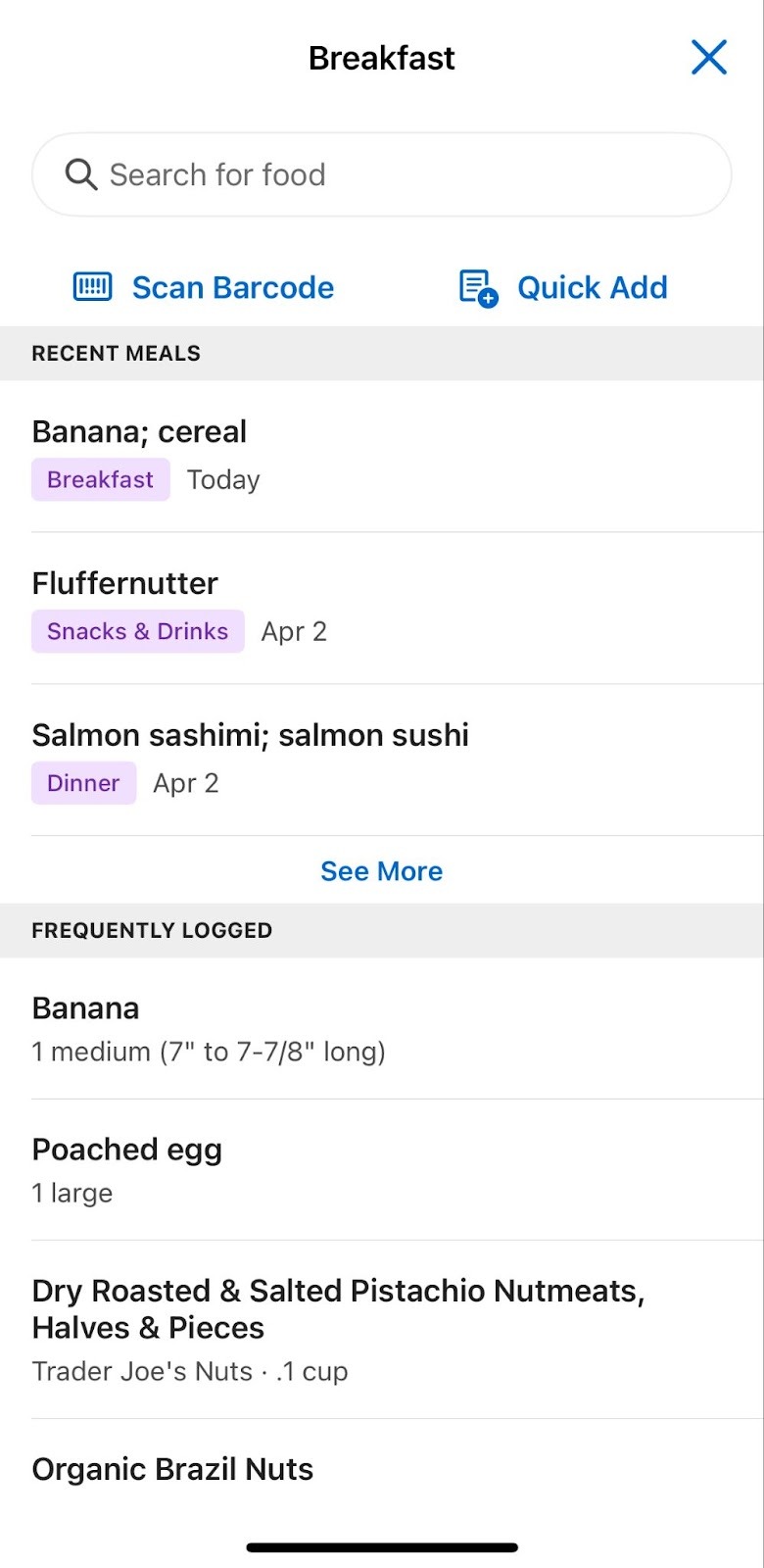Choose Organic Brazil Nuts item
This screenshot has height=1568, width=764.
pyautogui.click(x=172, y=1470)
